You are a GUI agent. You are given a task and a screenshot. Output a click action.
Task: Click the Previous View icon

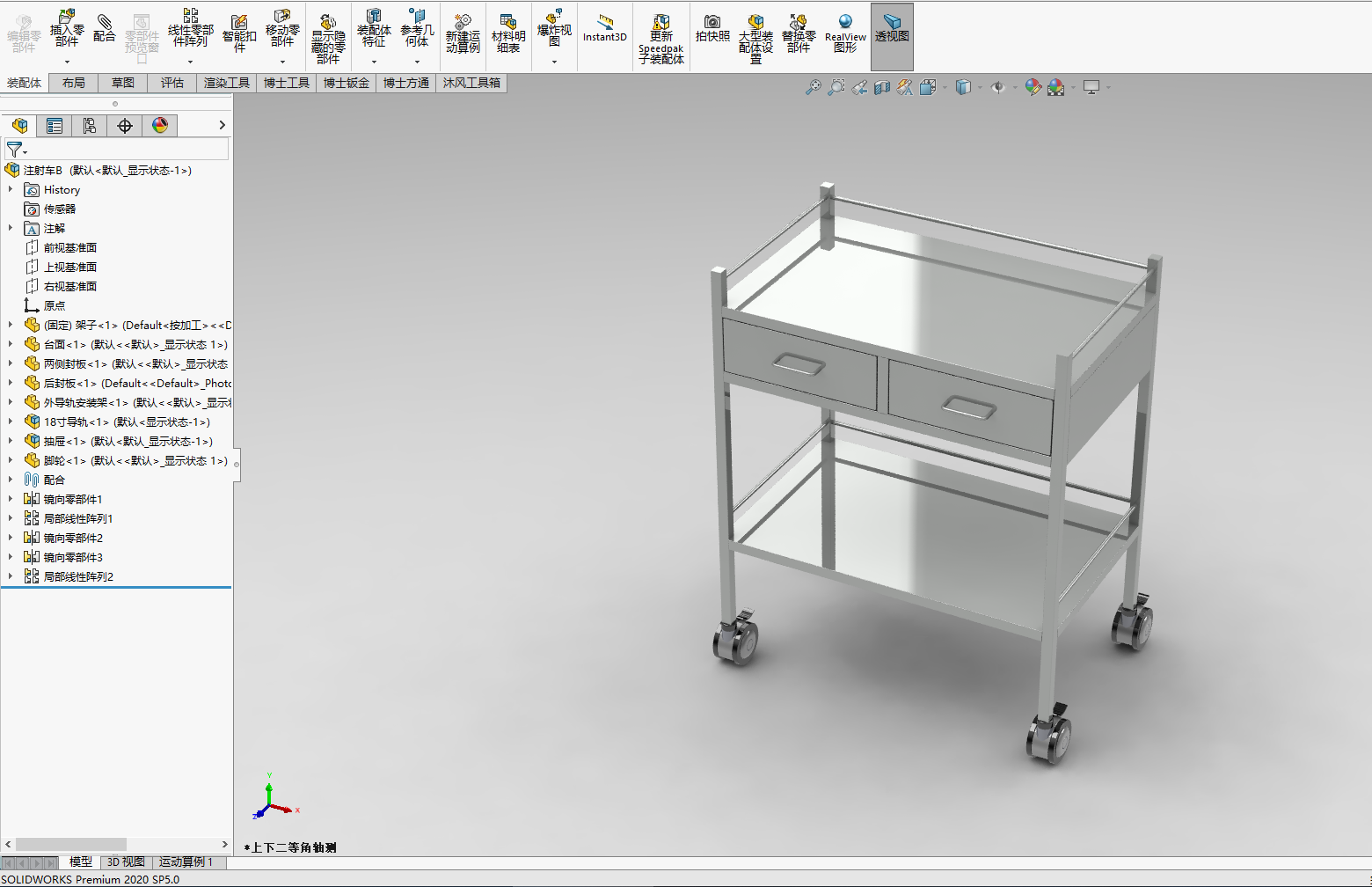click(x=859, y=87)
